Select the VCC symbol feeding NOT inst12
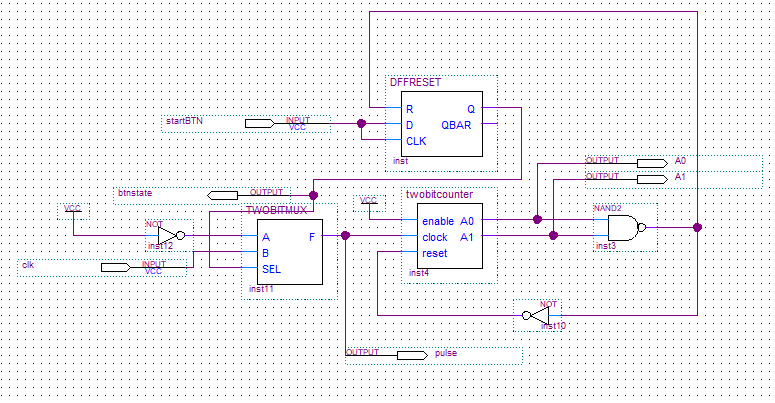The image size is (775, 403). 73,210
